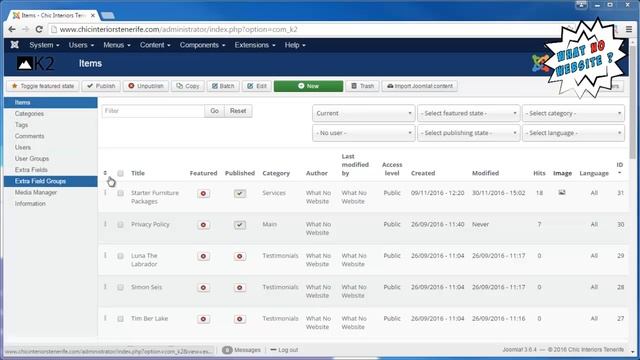Open the Components menu
The image size is (640, 360).
202,45
